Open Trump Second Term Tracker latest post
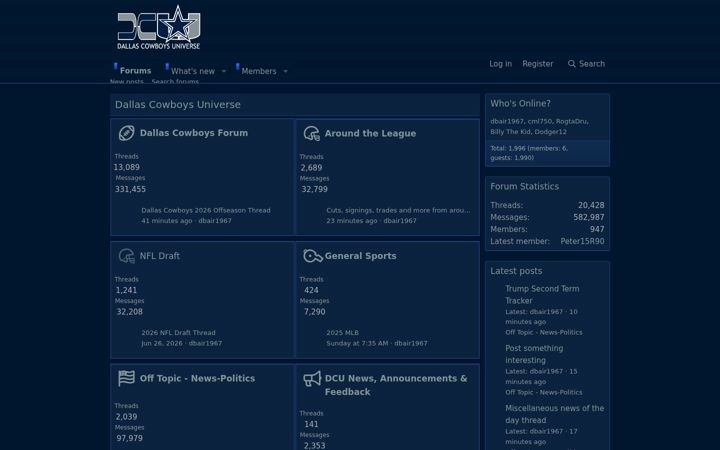The height and width of the screenshot is (450, 720). (x=542, y=295)
